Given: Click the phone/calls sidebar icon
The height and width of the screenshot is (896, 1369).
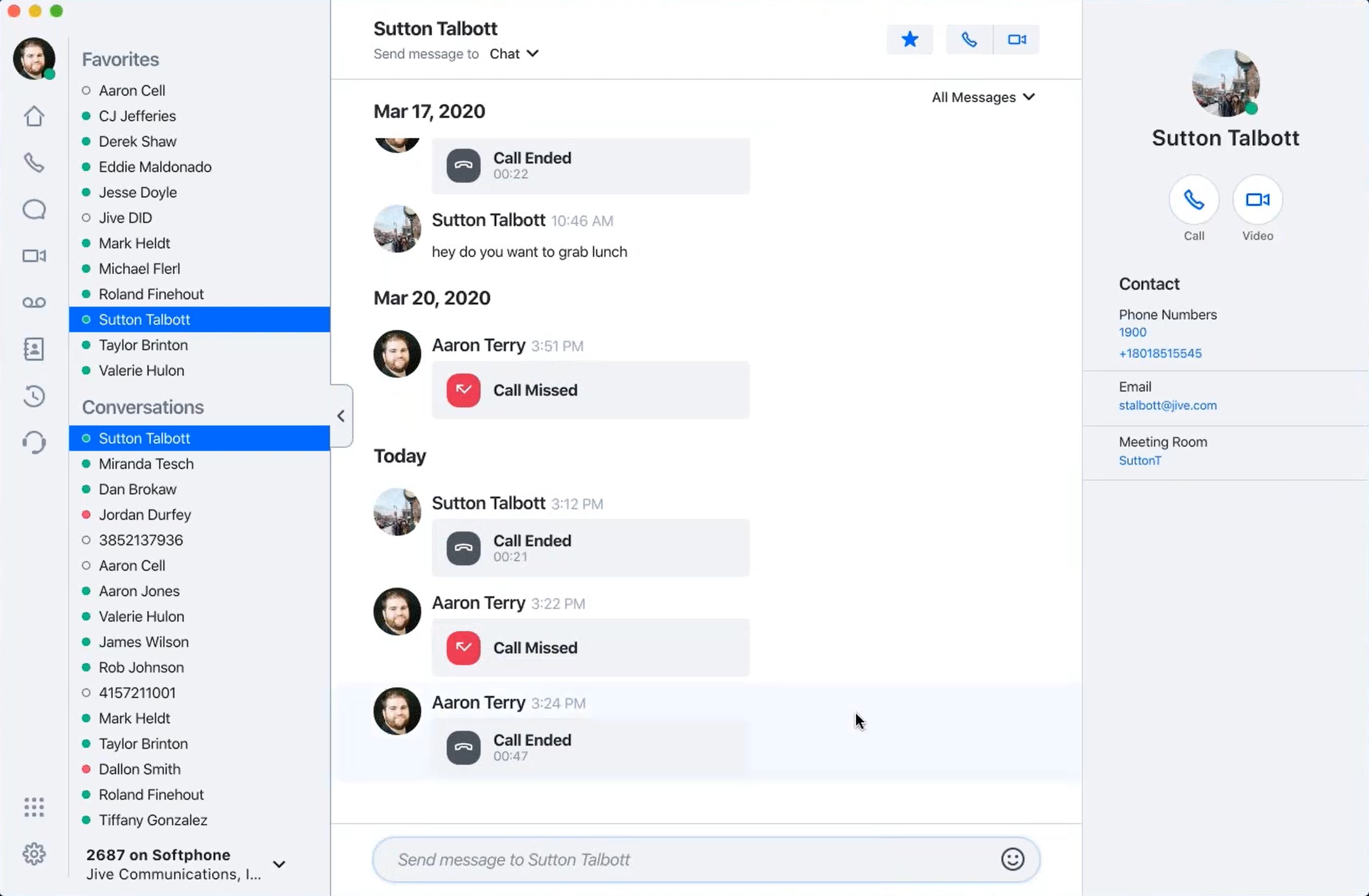Looking at the screenshot, I should pyautogui.click(x=34, y=162).
